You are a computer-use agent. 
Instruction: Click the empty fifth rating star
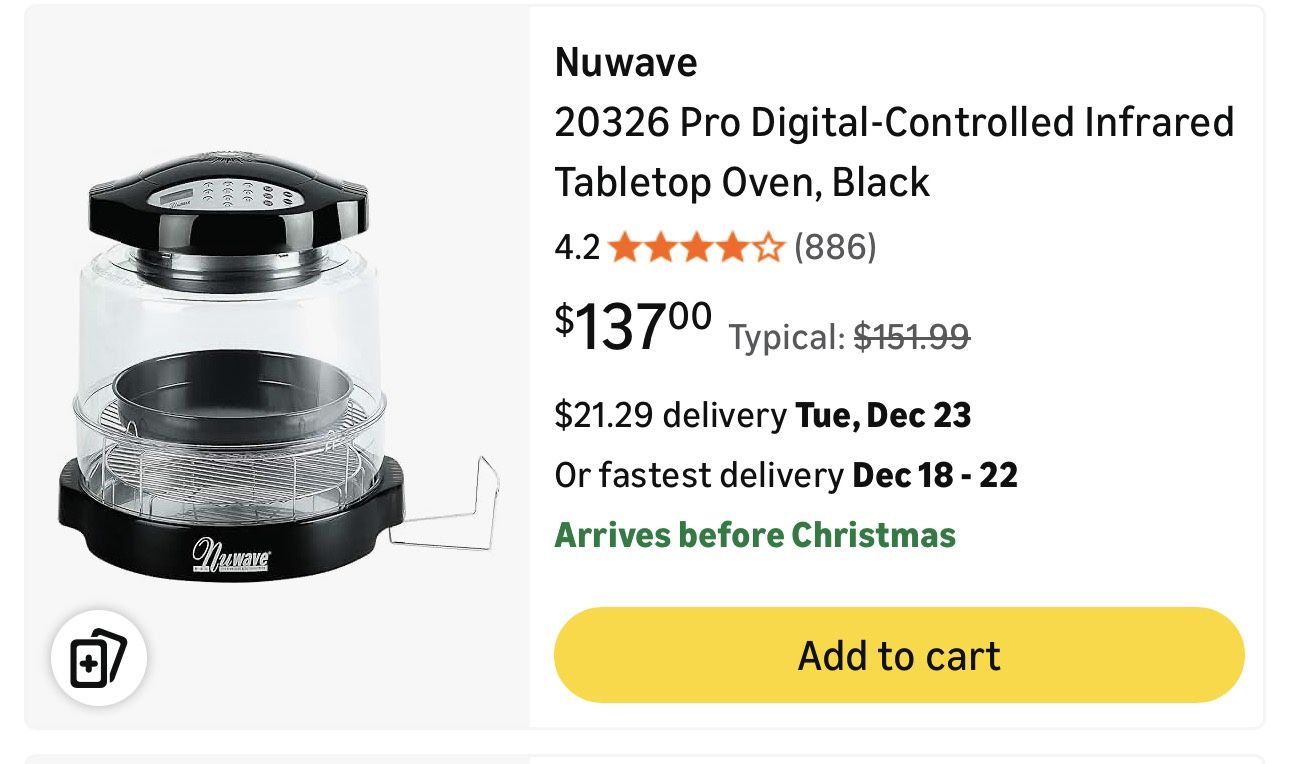(x=767, y=247)
